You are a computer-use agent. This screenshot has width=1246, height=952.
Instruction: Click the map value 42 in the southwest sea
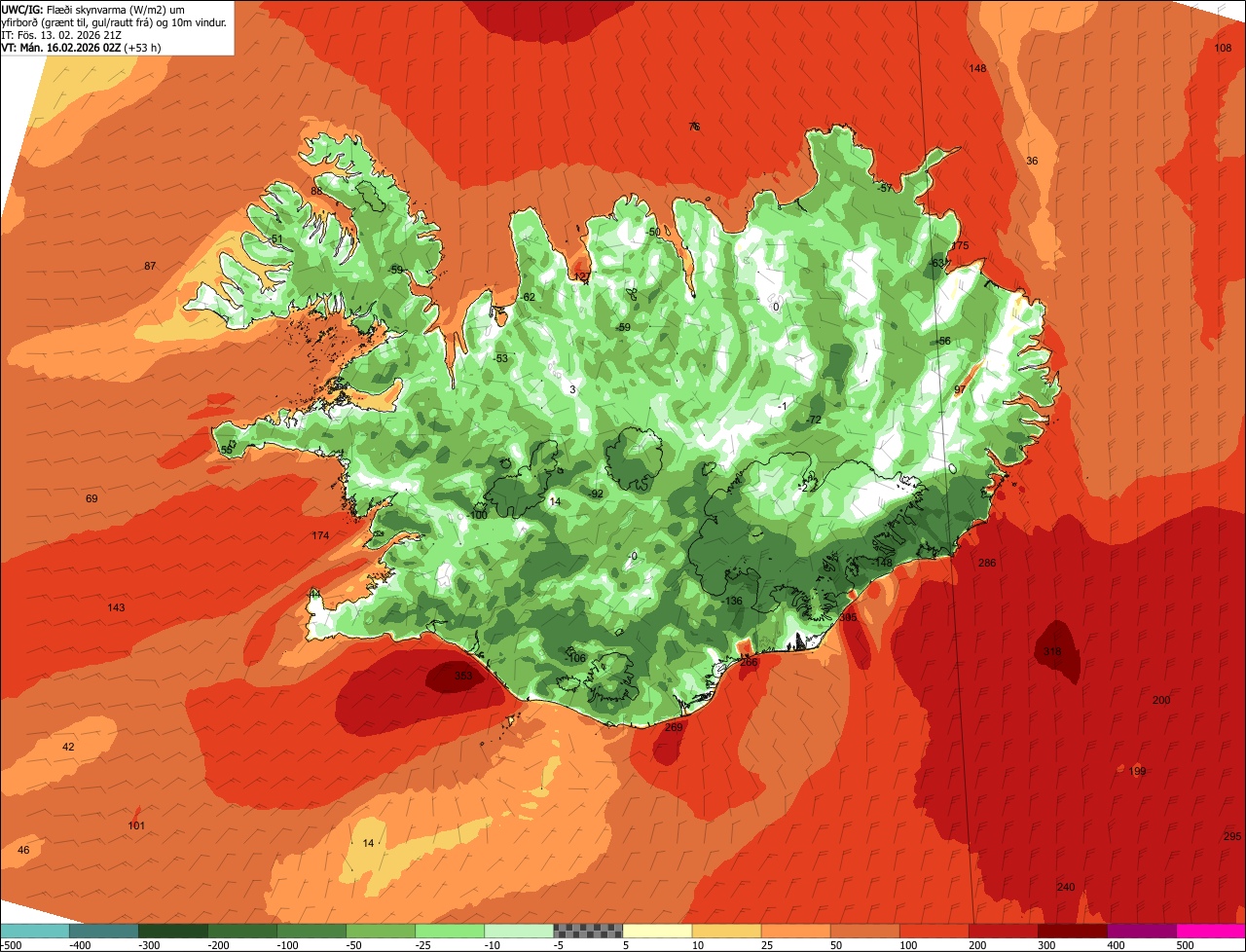(x=68, y=747)
